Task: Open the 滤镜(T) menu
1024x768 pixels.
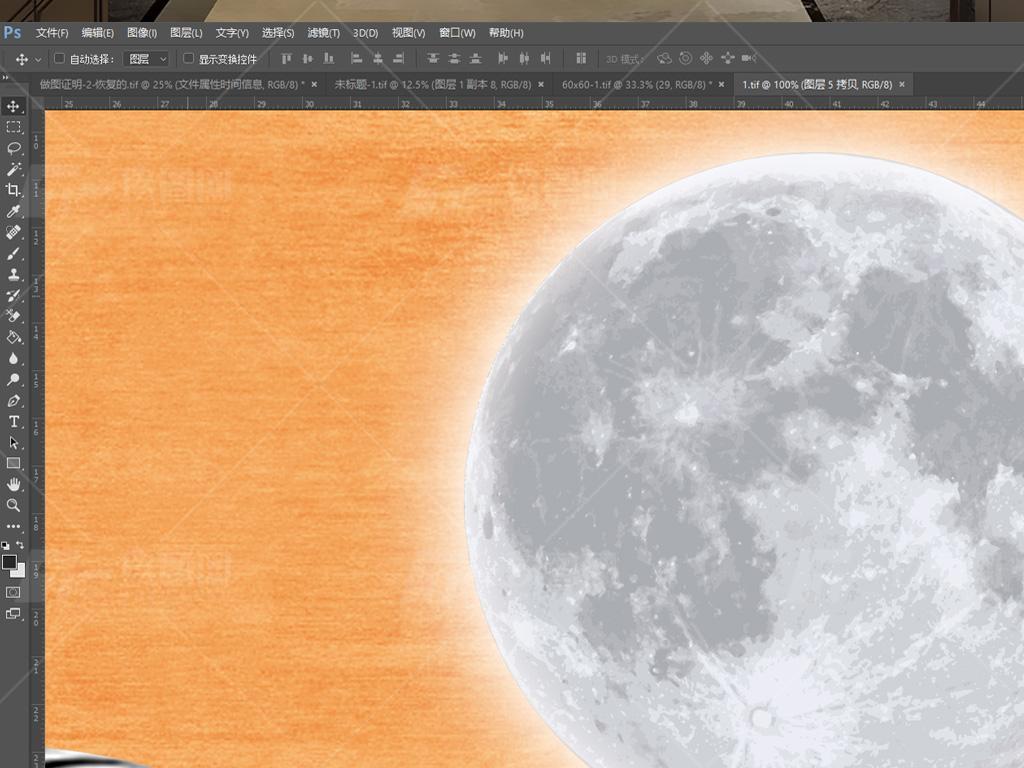Action: click(x=323, y=33)
